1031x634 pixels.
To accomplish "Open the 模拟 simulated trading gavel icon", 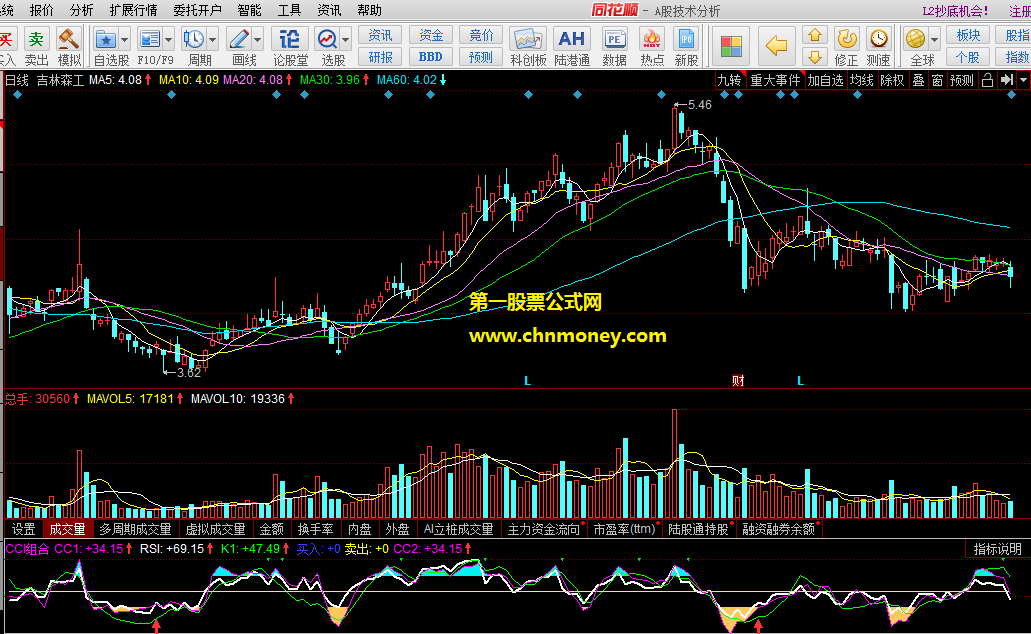I will [68, 39].
